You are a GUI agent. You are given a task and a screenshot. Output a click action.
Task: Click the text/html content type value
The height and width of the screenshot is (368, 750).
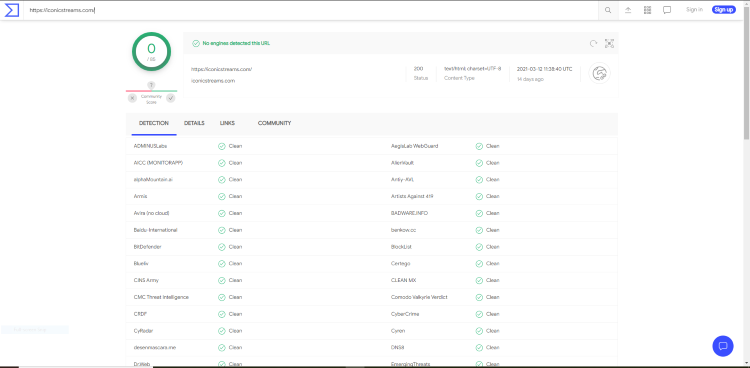pyautogui.click(x=473, y=69)
